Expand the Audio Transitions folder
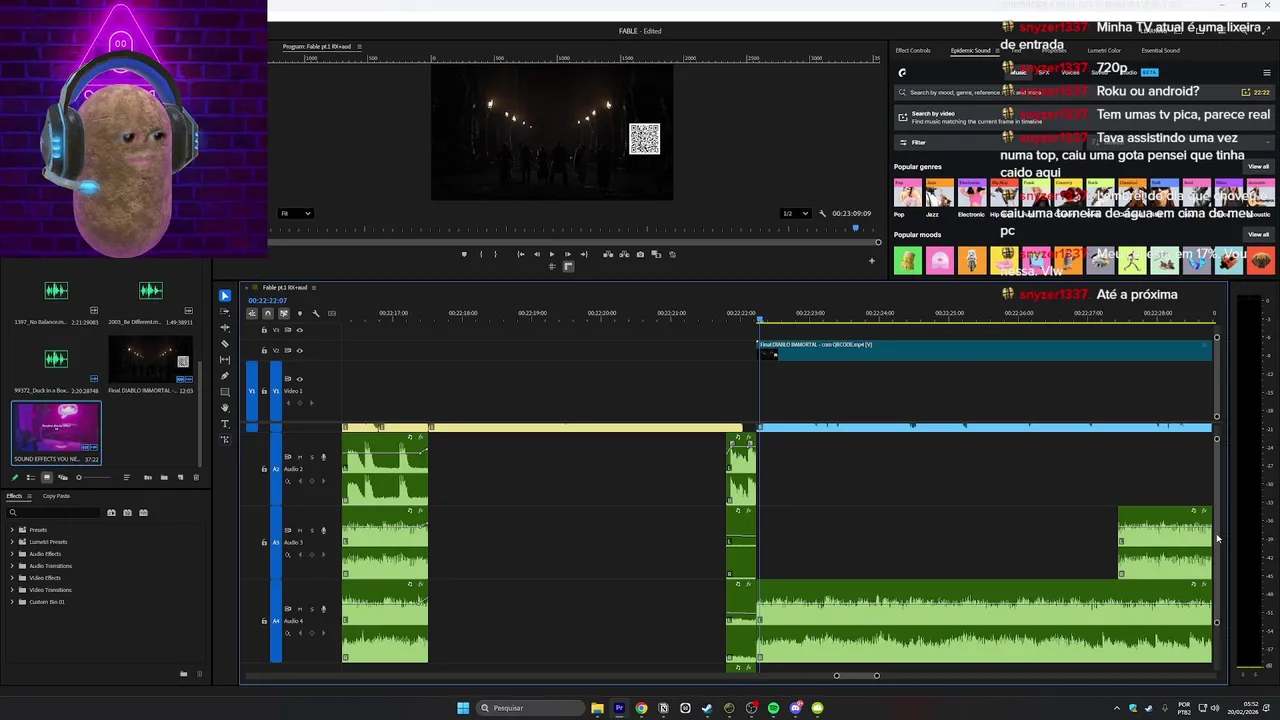 coord(12,566)
